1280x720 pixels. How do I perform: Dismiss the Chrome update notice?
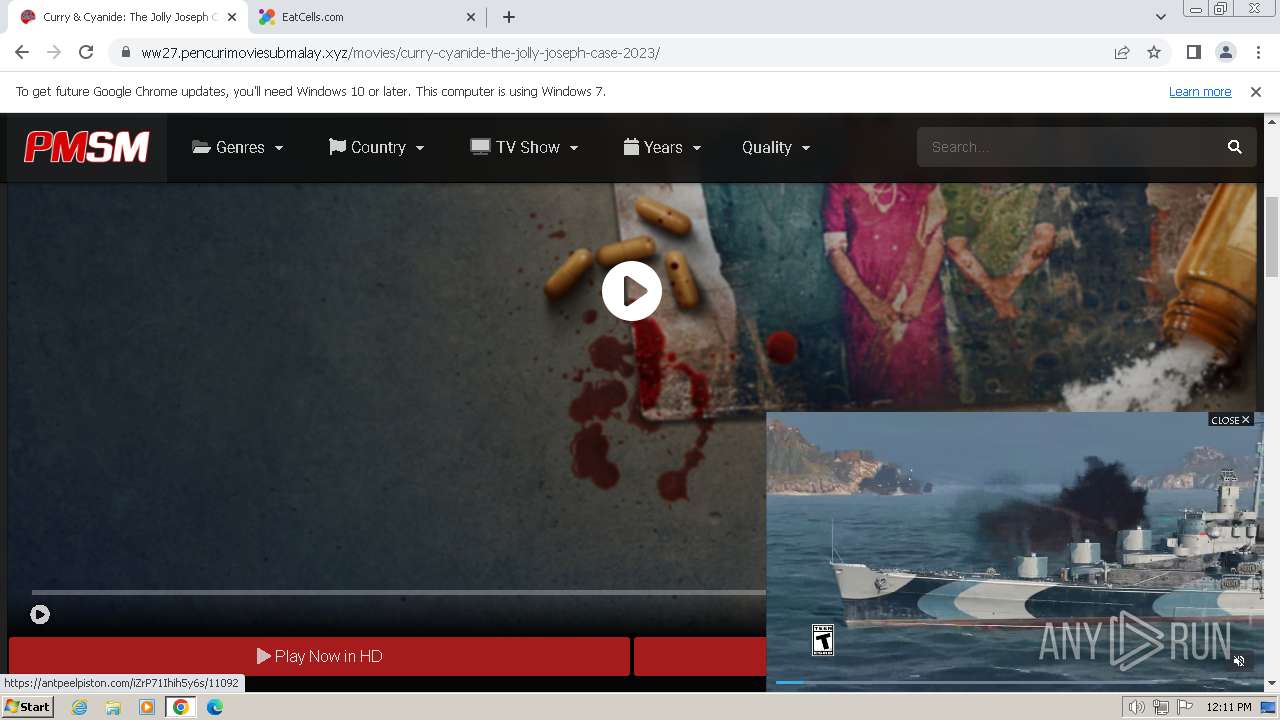click(x=1256, y=91)
